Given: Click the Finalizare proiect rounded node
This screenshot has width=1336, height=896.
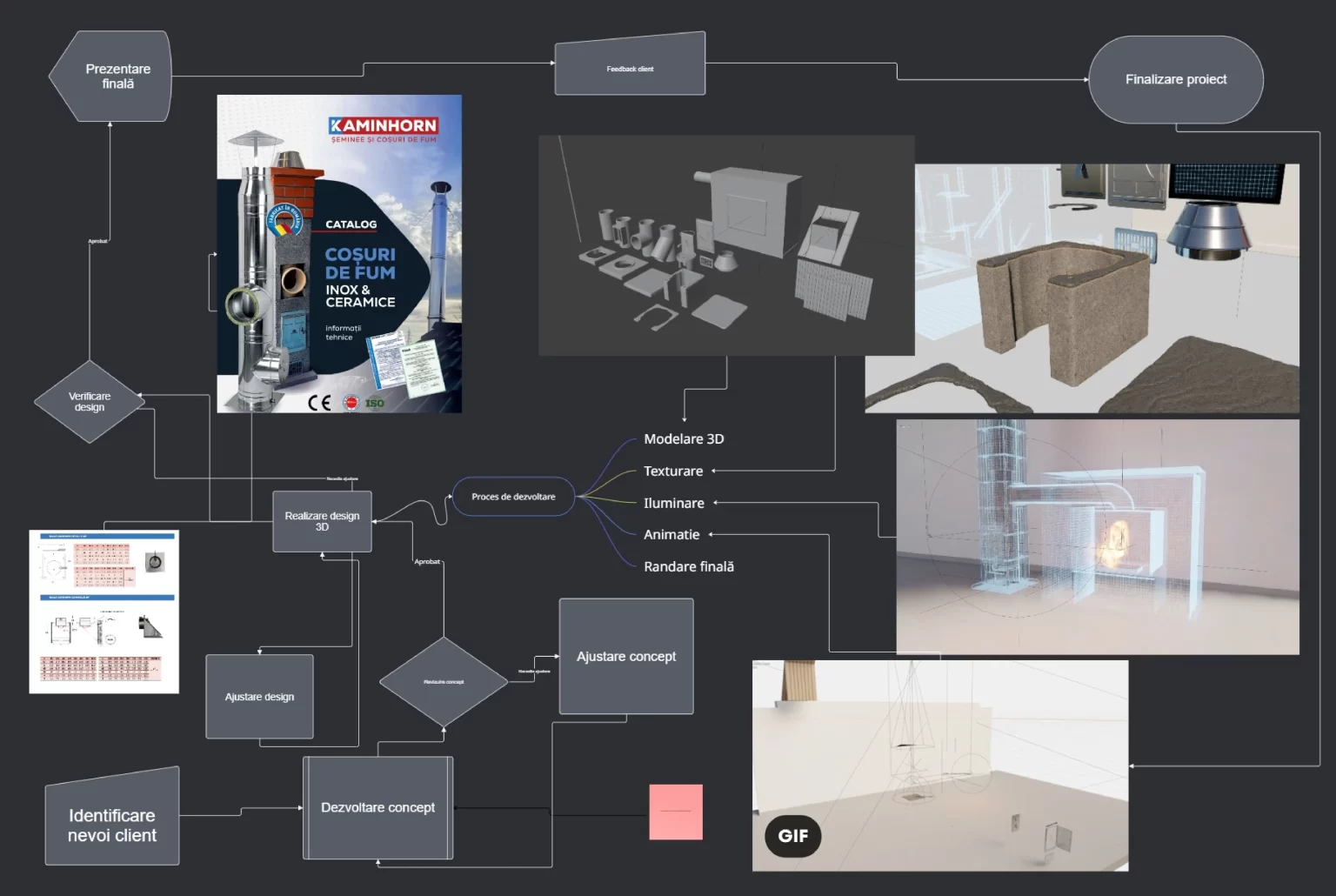Looking at the screenshot, I should pyautogui.click(x=1175, y=79).
